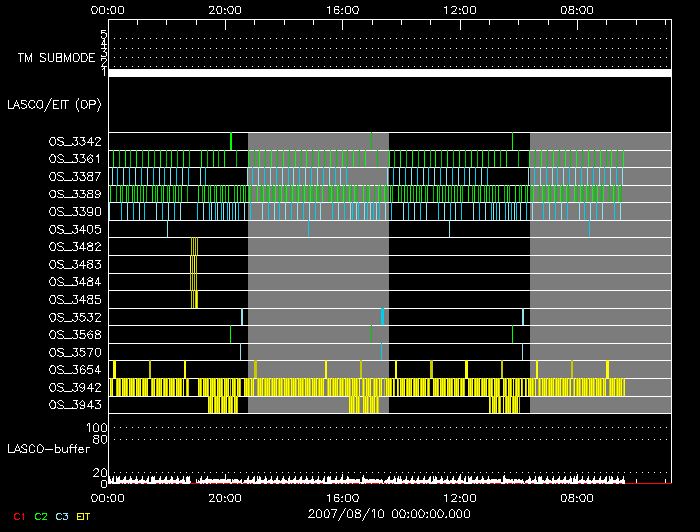Image resolution: width=700 pixels, height=532 pixels.
Task: Click the gray marker in OS_3482 row
Action: click(194, 247)
